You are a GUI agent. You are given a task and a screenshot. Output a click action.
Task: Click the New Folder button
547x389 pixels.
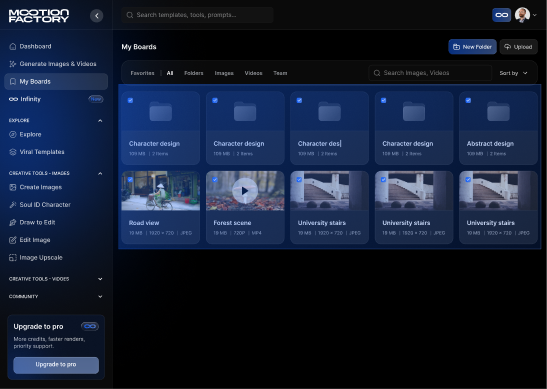click(472, 47)
